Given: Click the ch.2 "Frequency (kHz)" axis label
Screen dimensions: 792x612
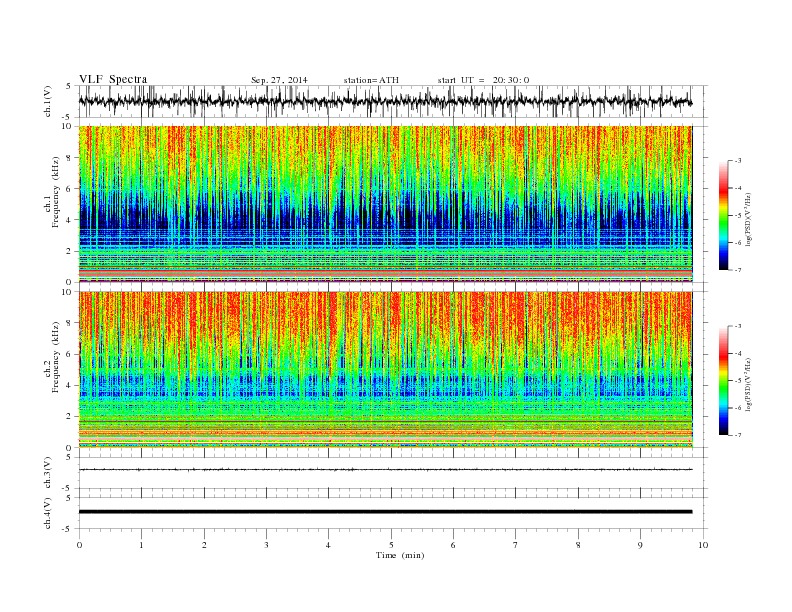Looking at the screenshot, I should tap(55, 357).
